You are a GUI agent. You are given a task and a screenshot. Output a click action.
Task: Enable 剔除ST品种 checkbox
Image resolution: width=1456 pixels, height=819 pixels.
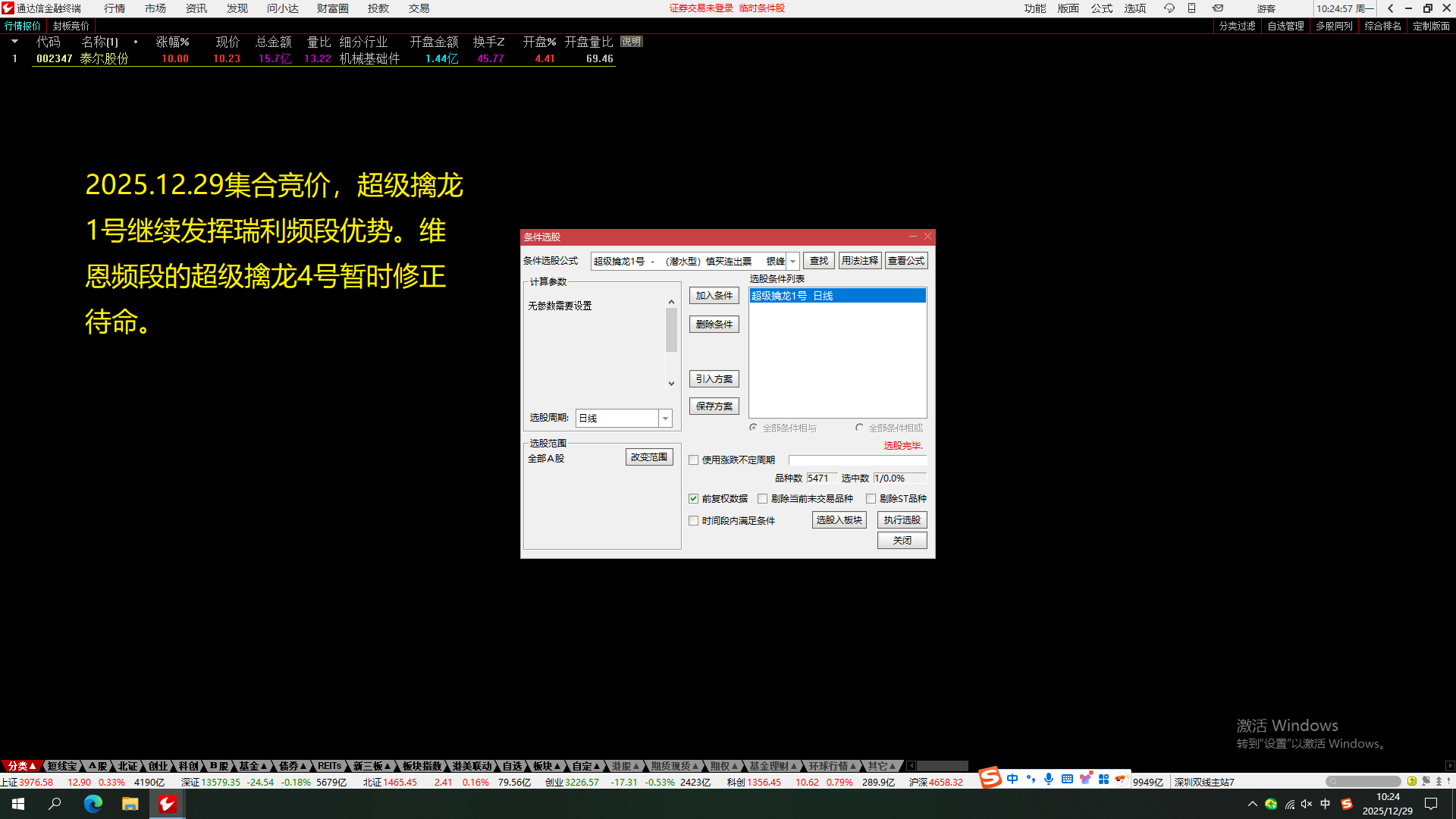tap(871, 498)
